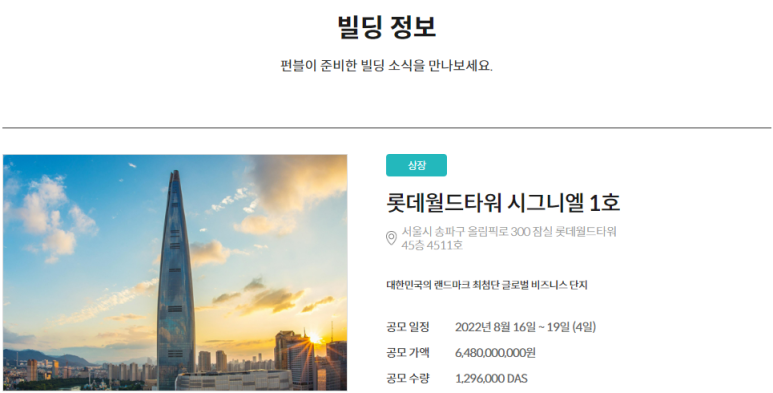Click the teal 상장 status badge
Viewport: 773px width, 393px height.
pos(417,165)
